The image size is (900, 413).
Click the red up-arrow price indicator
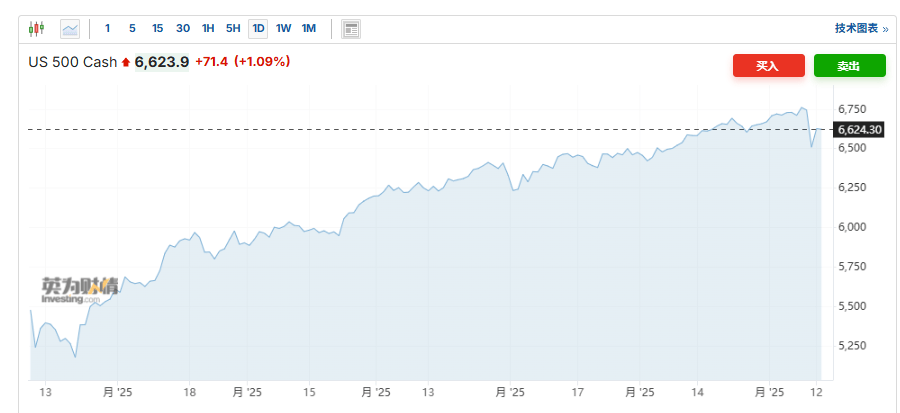coord(126,63)
